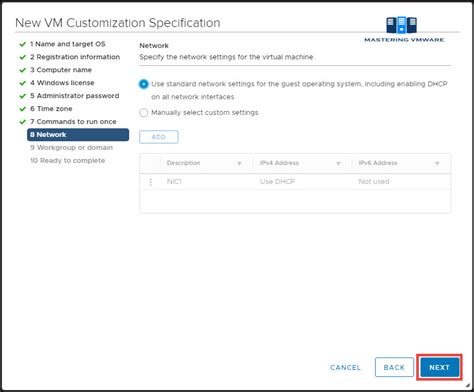Filter the IPv6 Address column
This screenshot has height=392, width=474.
tap(437, 164)
